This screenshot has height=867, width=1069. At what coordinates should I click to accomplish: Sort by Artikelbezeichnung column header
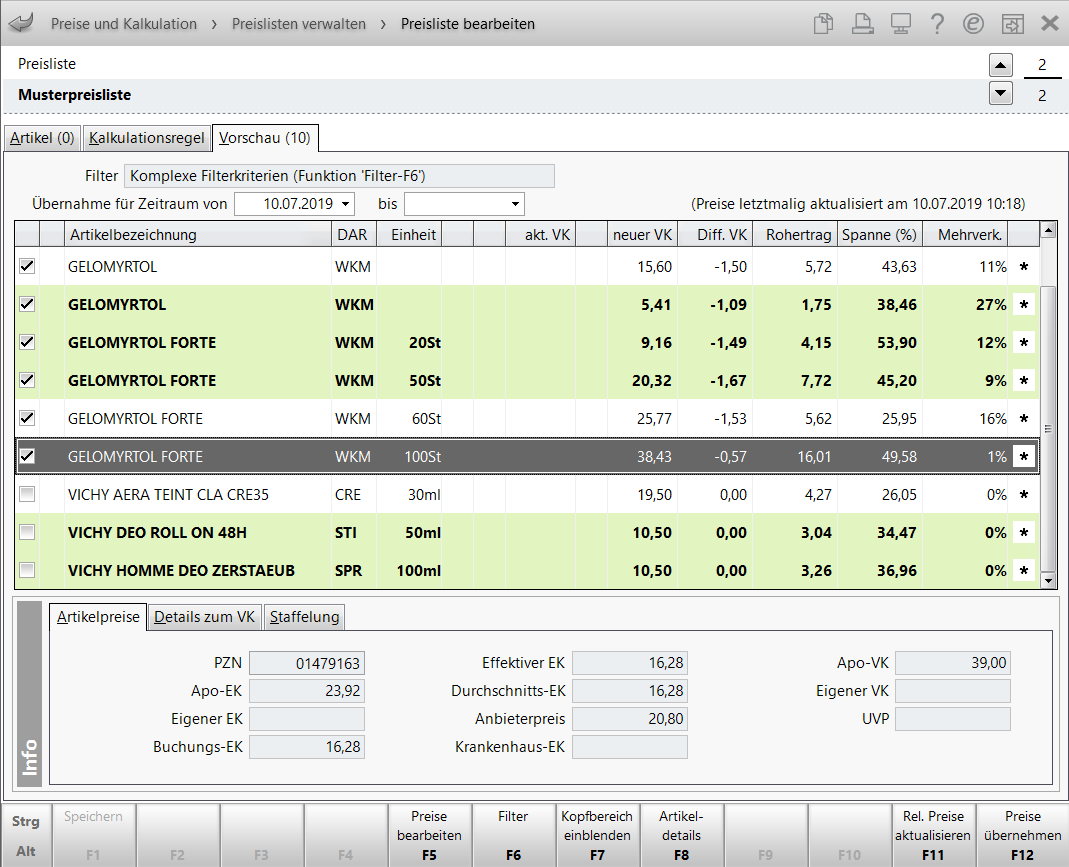point(198,235)
